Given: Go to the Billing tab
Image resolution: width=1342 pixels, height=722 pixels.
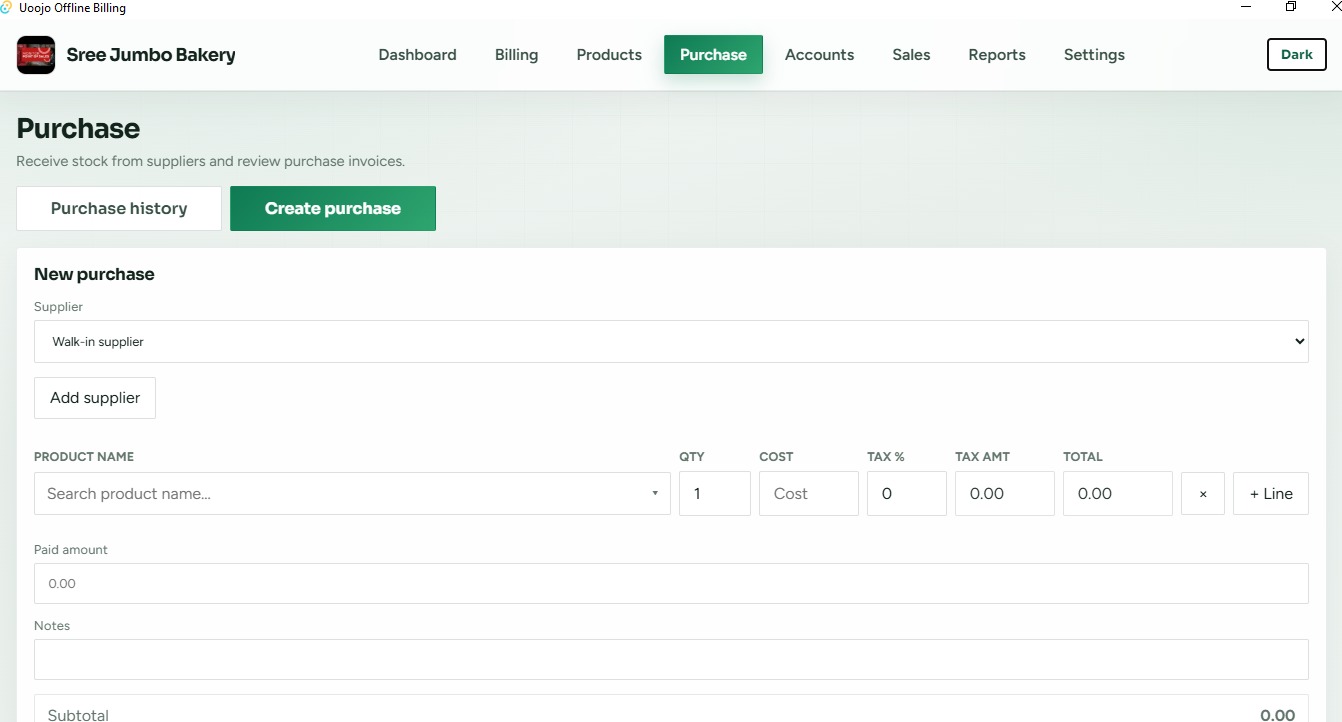Looking at the screenshot, I should point(516,55).
